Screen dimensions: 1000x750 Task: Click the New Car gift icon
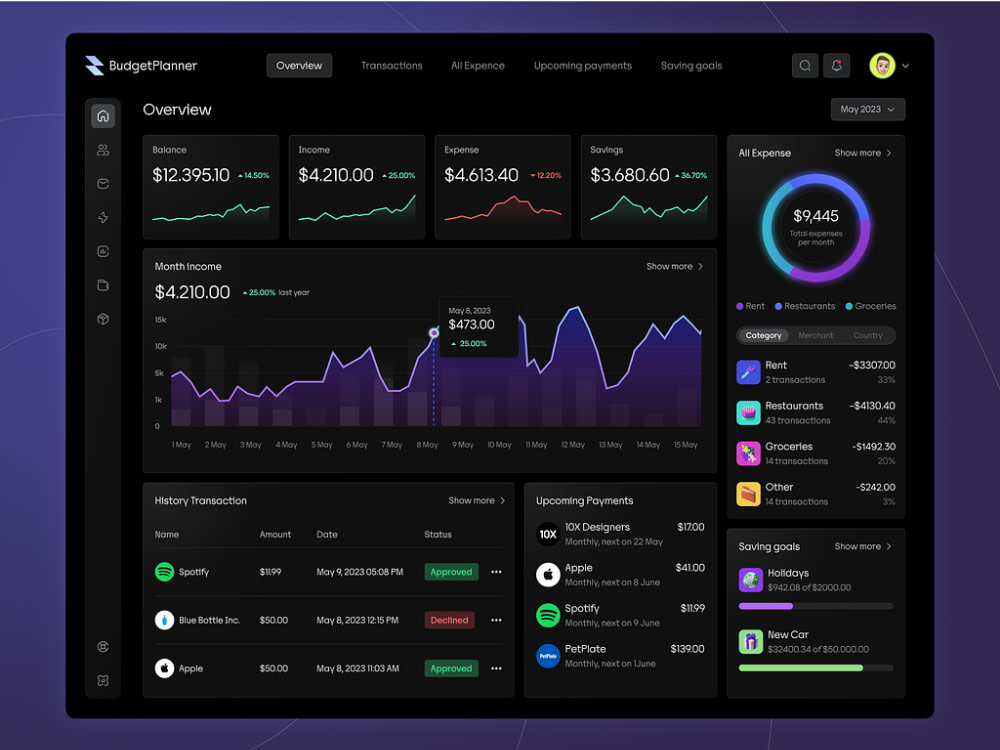click(751, 642)
